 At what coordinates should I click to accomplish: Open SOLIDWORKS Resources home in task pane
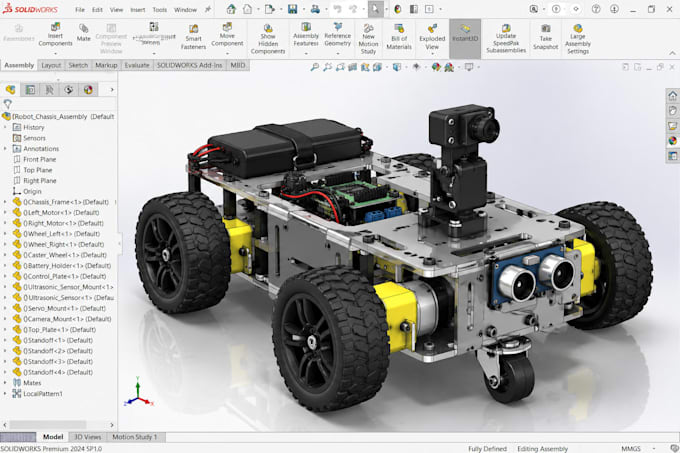point(672,95)
